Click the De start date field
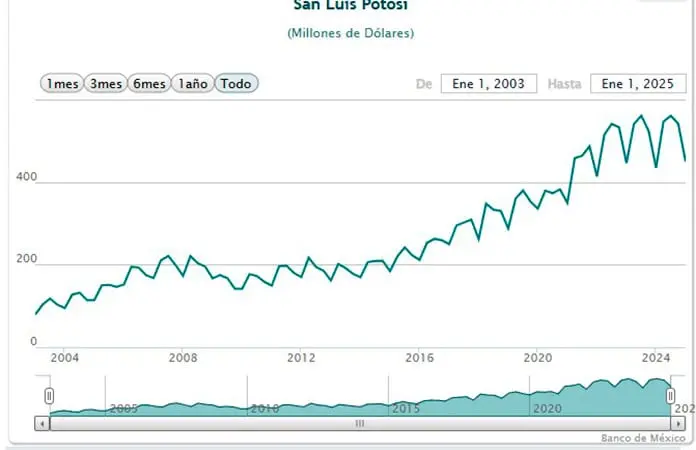This screenshot has height=450, width=696. pyautogui.click(x=489, y=84)
